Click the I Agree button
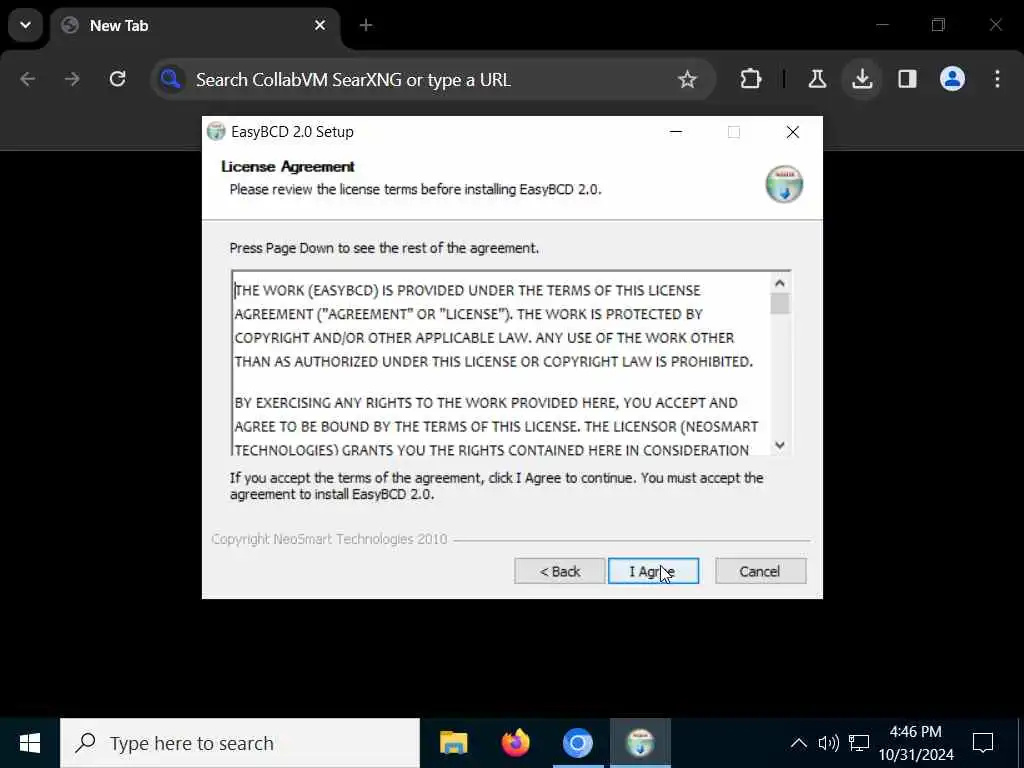Image resolution: width=1024 pixels, height=768 pixels. click(653, 571)
